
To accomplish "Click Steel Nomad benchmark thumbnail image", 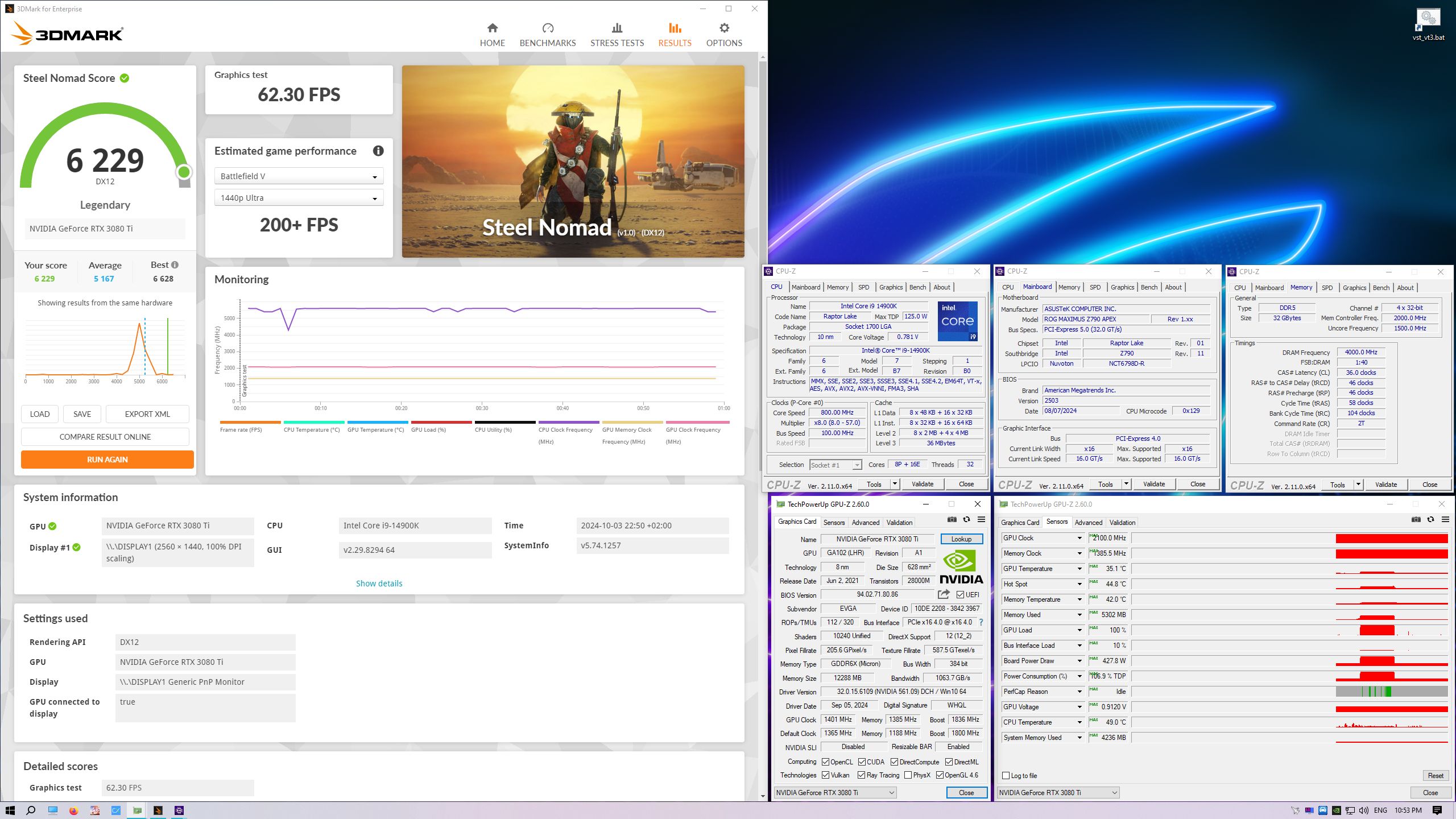I will (x=573, y=162).
